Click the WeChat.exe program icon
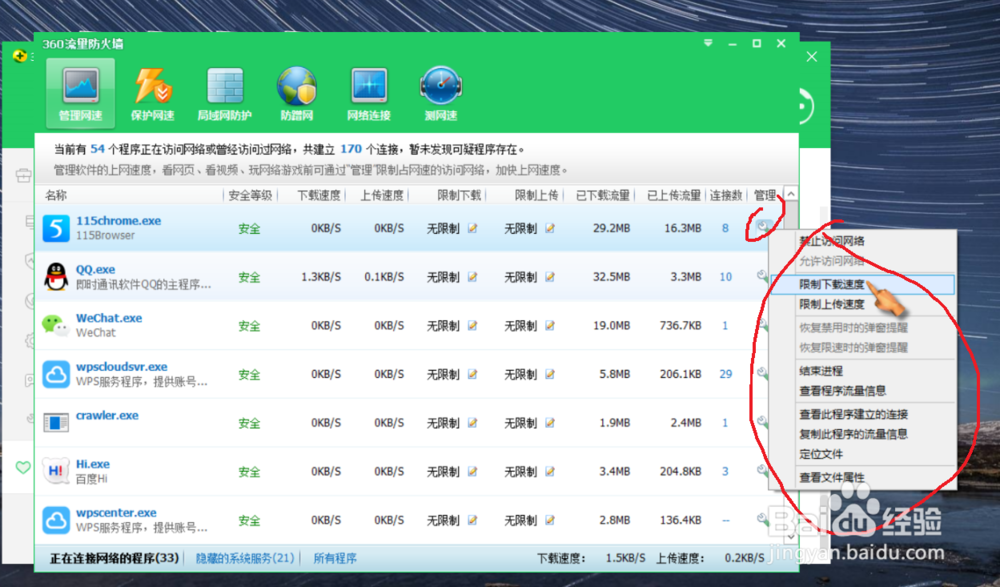 [56, 325]
